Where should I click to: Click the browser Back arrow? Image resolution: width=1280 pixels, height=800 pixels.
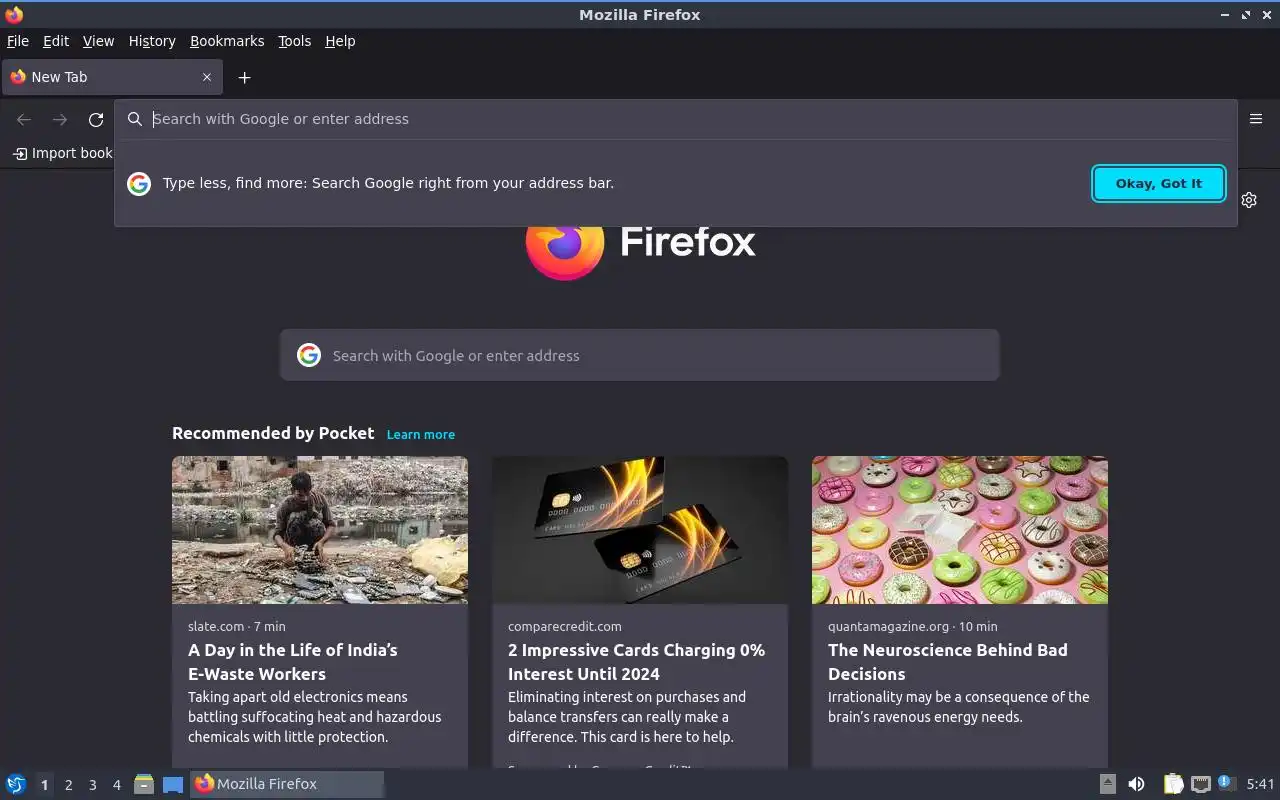(24, 120)
